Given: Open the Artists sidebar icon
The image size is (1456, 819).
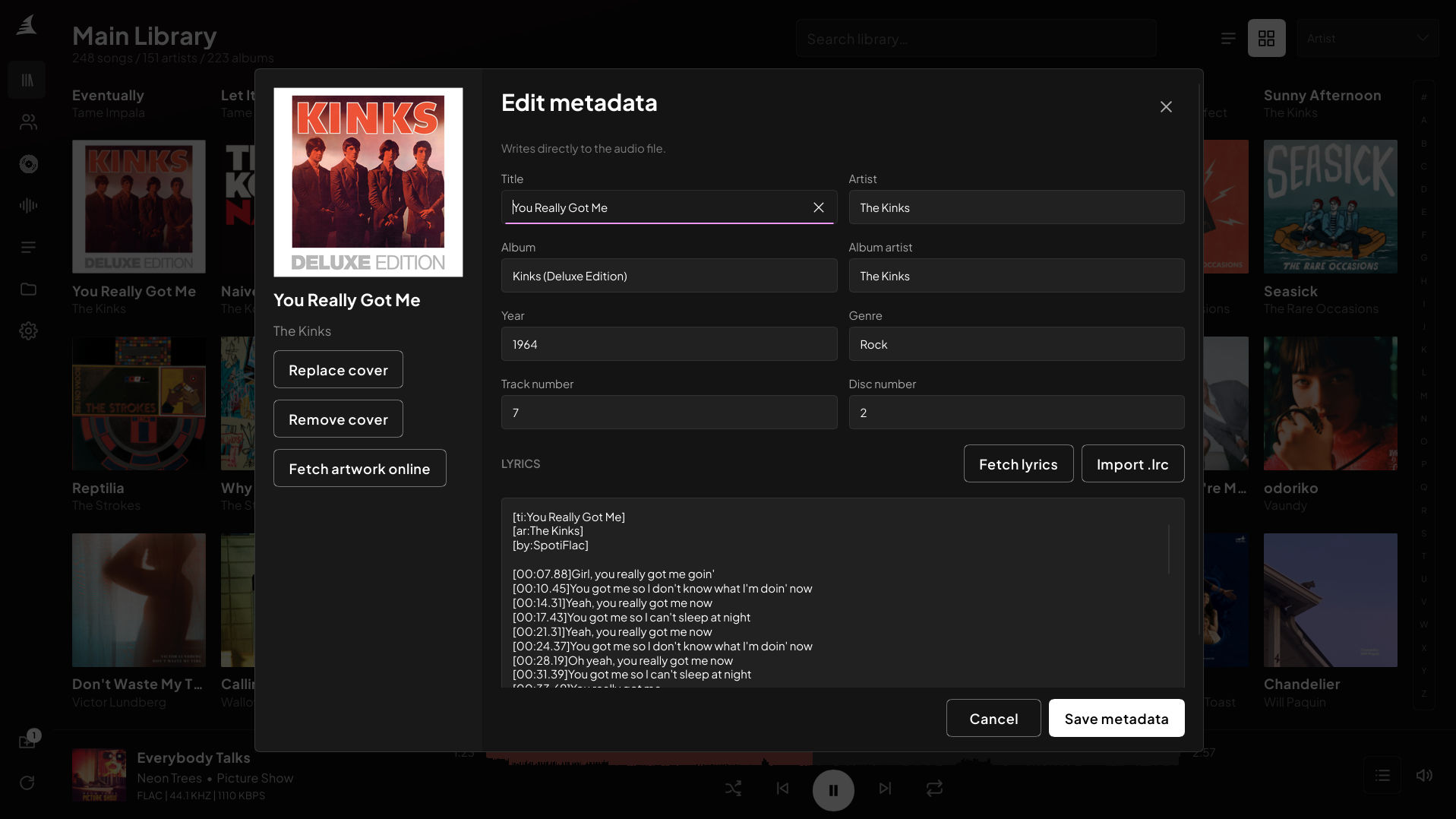Looking at the screenshot, I should [x=28, y=122].
